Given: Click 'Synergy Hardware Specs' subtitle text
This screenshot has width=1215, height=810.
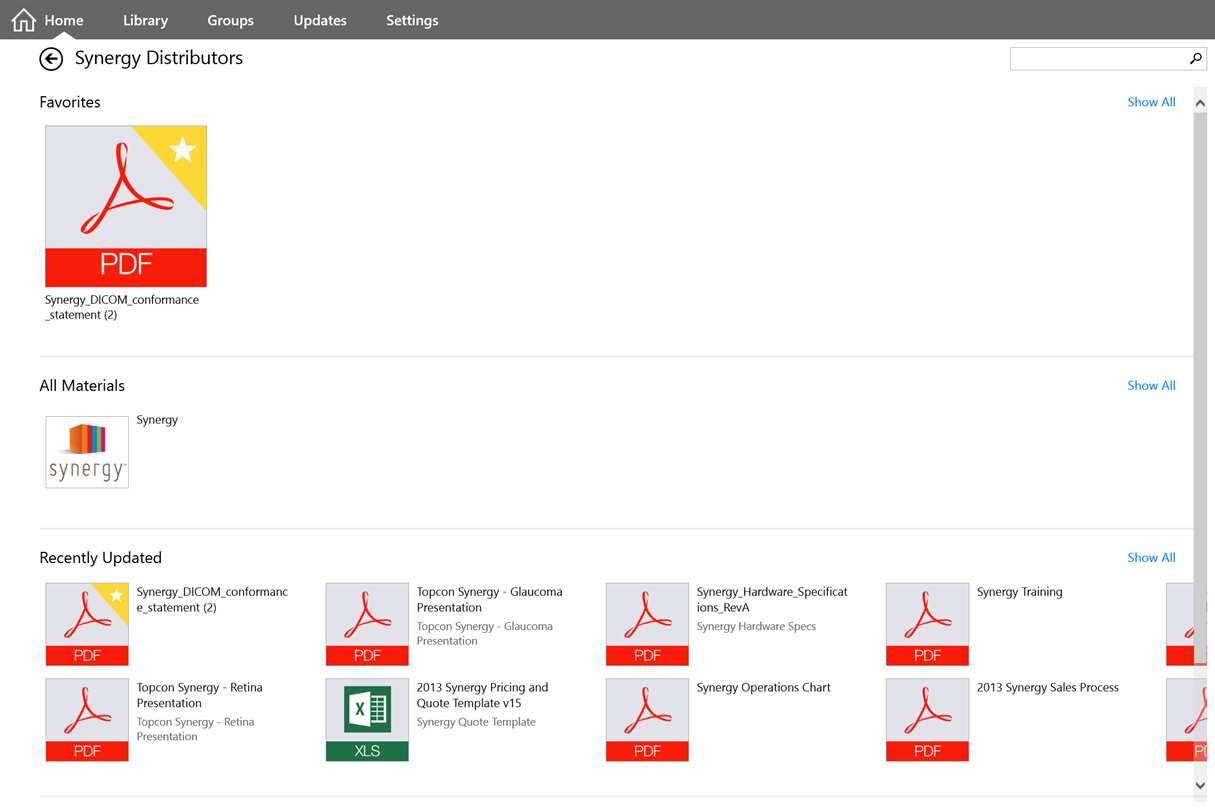Looking at the screenshot, I should click(756, 626).
